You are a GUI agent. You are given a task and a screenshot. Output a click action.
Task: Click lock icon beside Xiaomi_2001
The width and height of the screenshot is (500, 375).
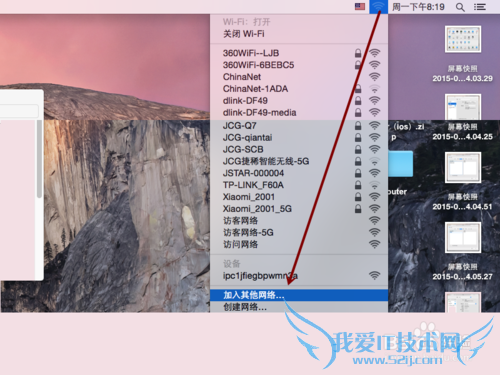(x=358, y=197)
